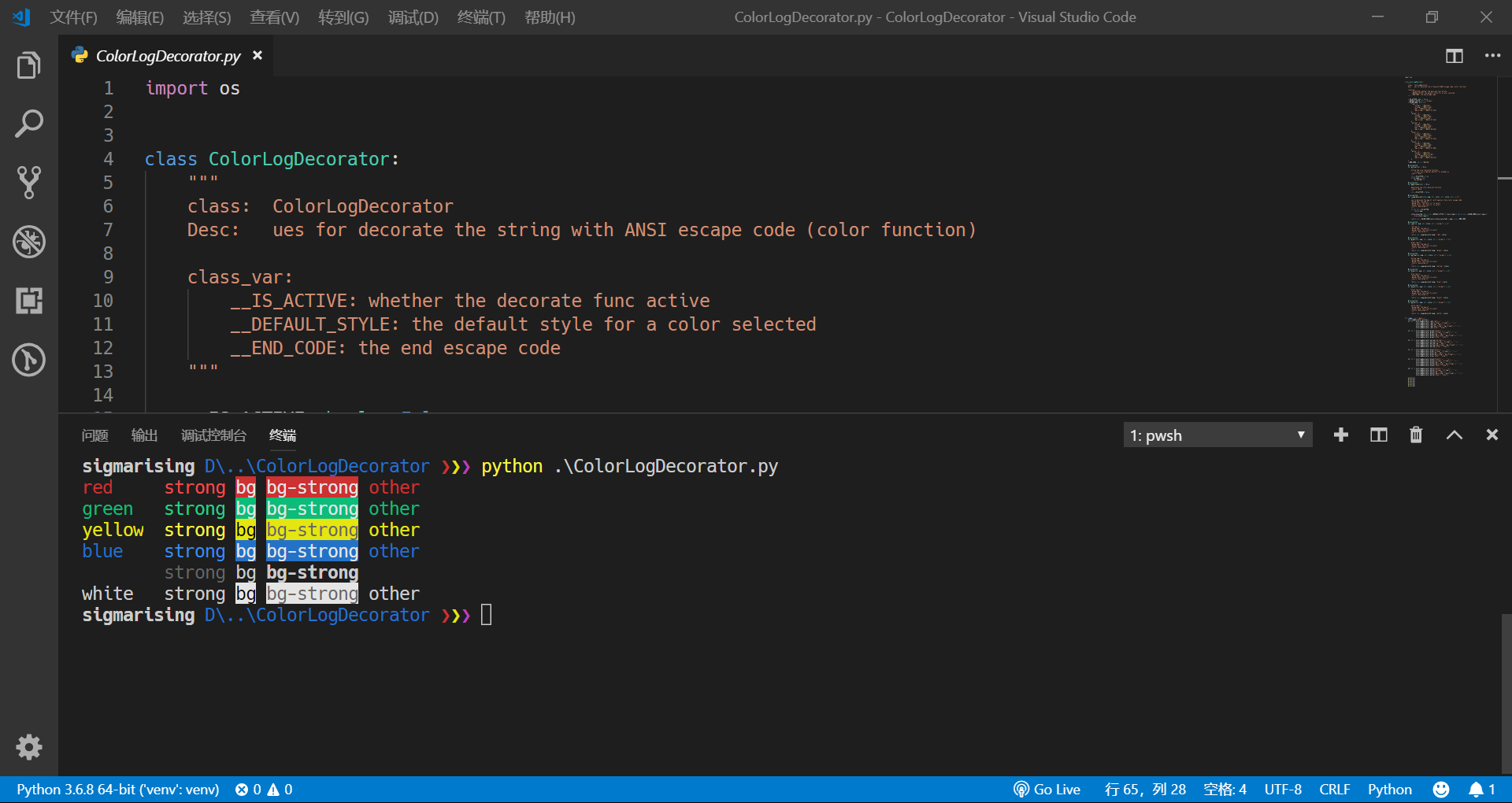Split the terminal using the split icon
This screenshot has width=1512, height=803.
(1378, 434)
